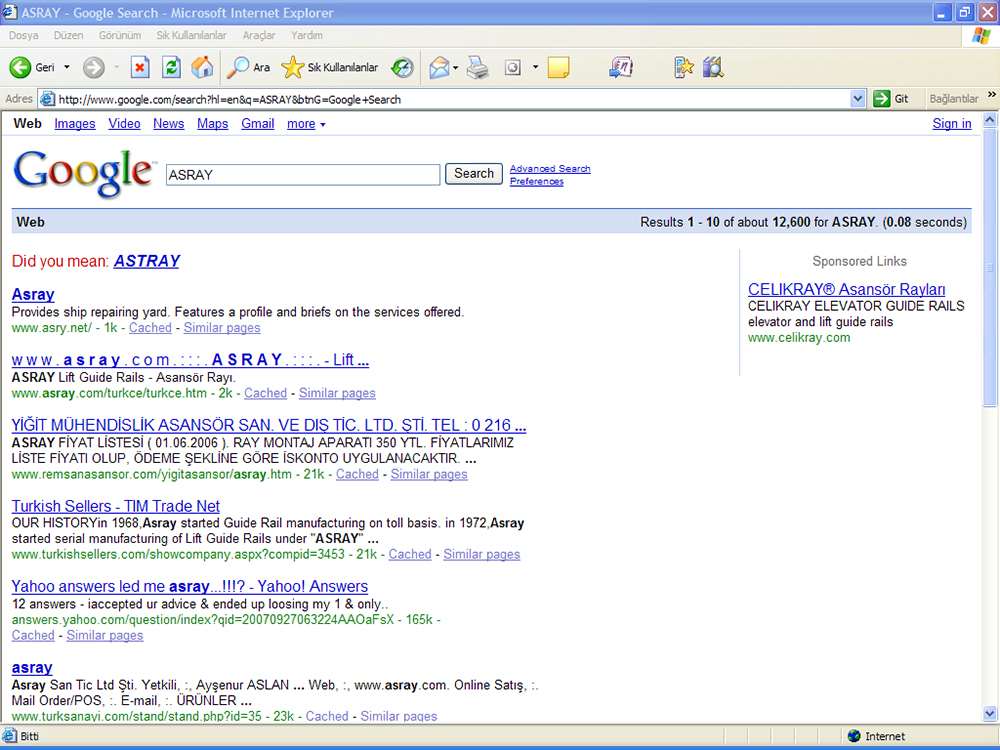This screenshot has height=750, width=1000.
Task: Open the www.asray.com Lift result title
Action: click(190, 360)
